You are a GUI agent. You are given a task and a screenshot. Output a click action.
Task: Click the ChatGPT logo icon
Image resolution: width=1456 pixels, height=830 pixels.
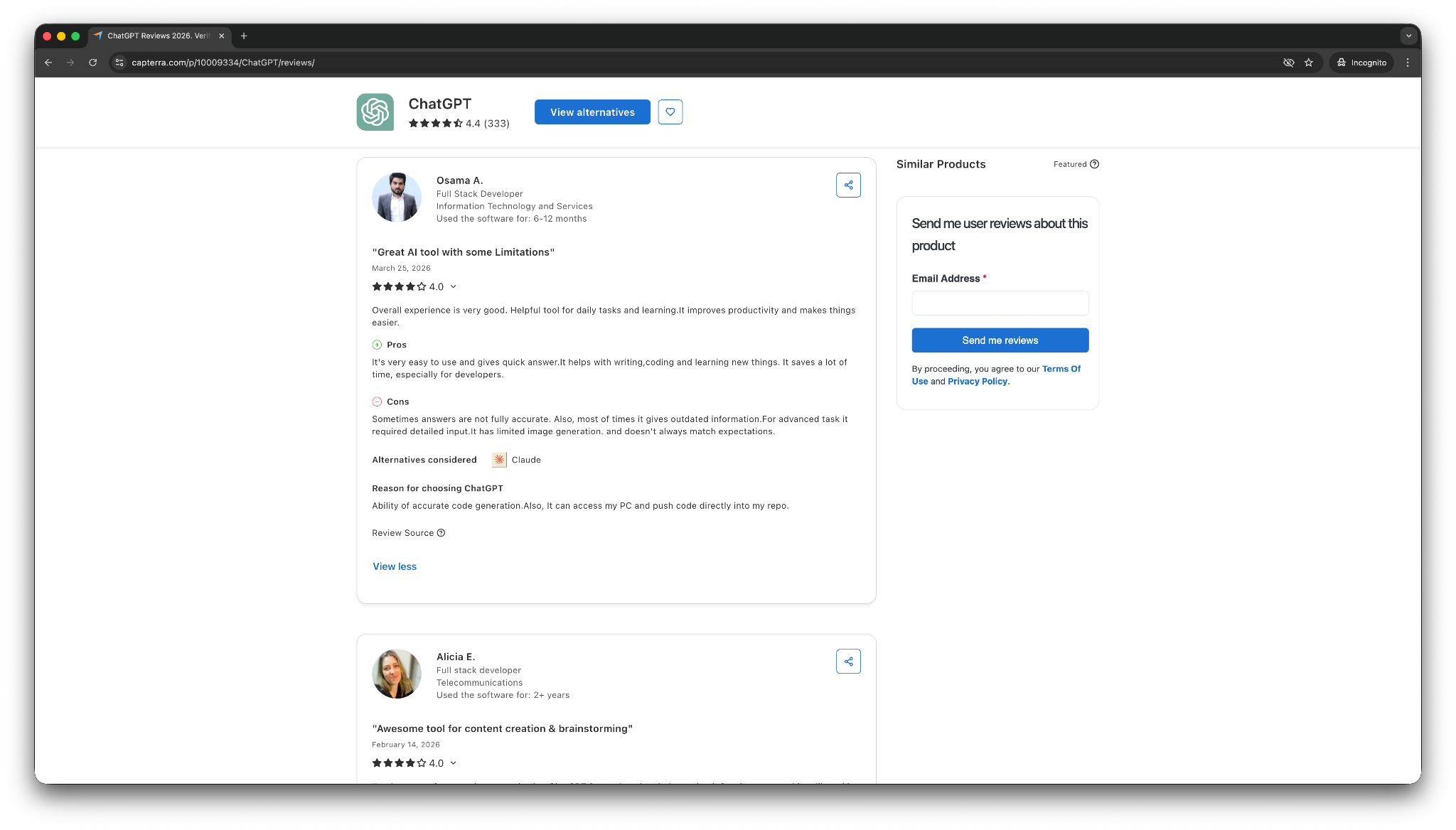[x=375, y=112]
